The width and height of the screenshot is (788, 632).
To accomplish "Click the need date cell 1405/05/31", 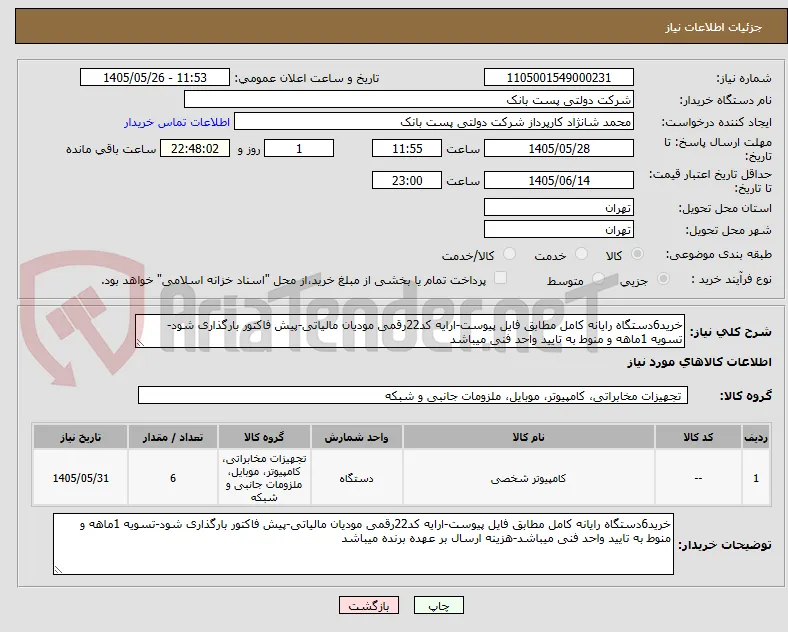I will (x=80, y=478).
